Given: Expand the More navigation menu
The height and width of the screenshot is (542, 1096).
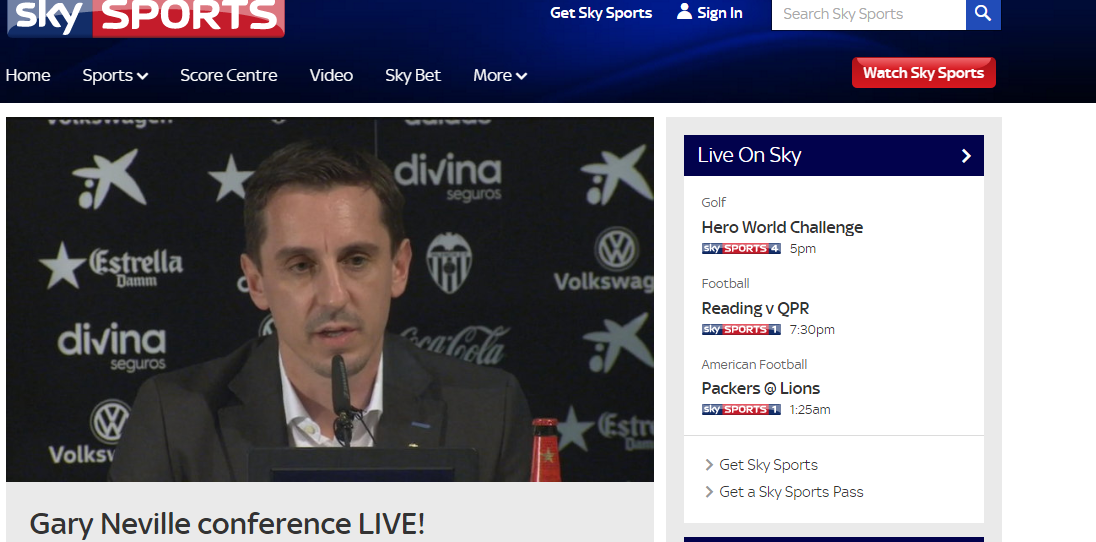Looking at the screenshot, I should [500, 75].
